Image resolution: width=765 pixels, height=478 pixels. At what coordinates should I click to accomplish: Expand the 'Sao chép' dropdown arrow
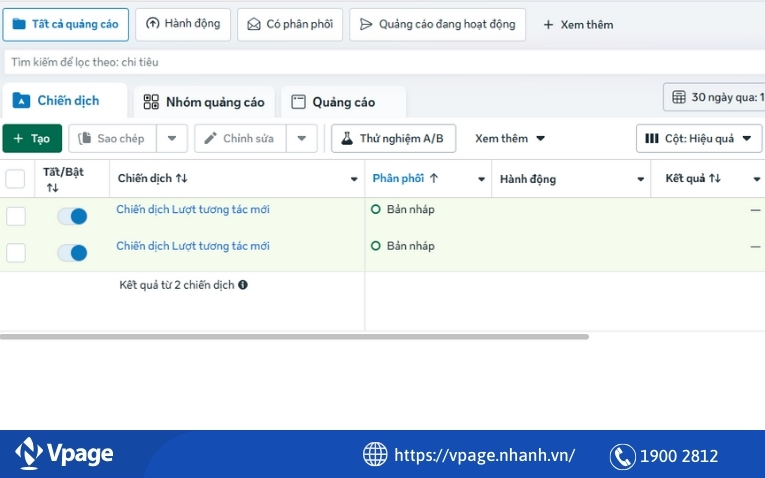pyautogui.click(x=172, y=139)
